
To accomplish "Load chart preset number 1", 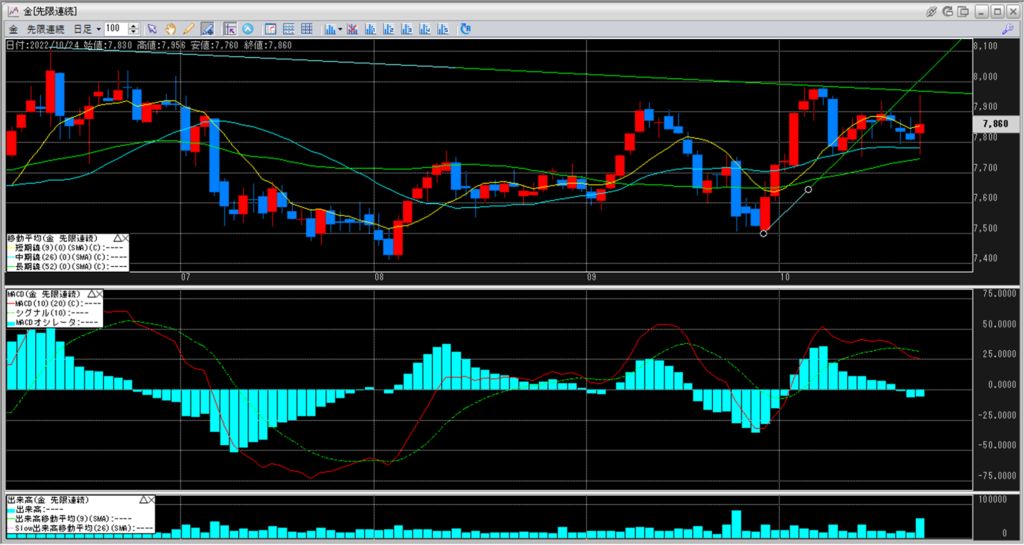I will tap(370, 29).
